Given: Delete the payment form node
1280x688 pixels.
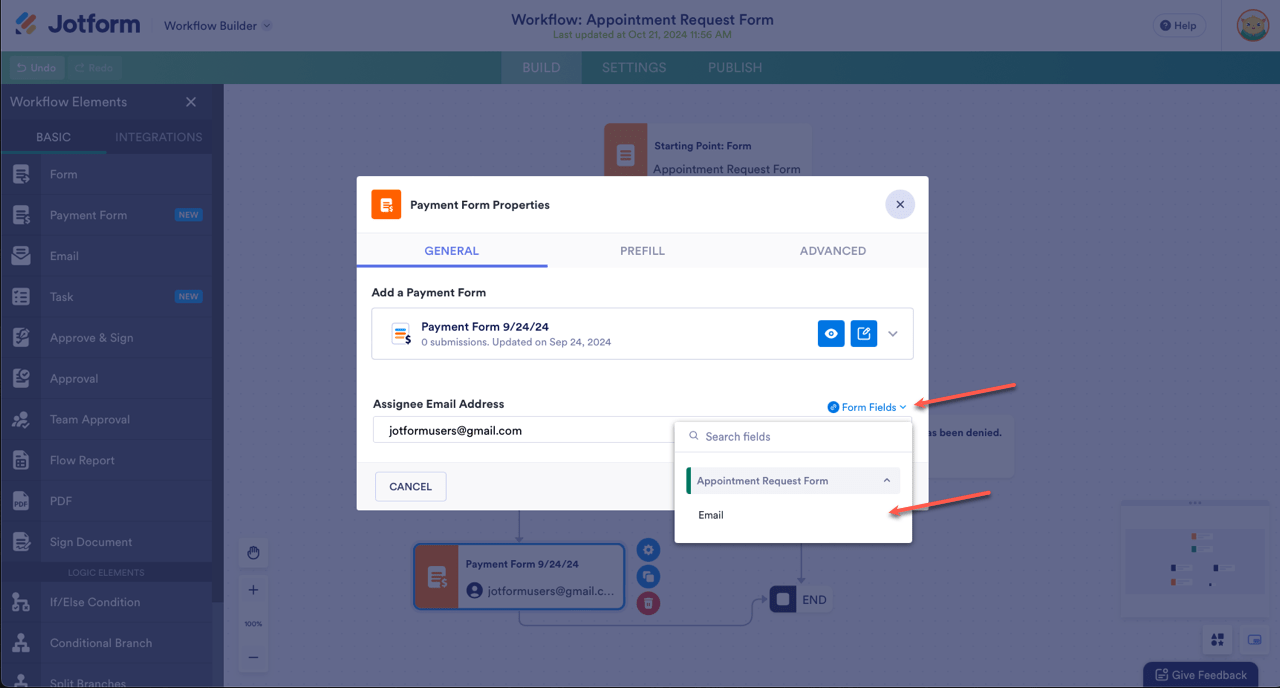Looking at the screenshot, I should (649, 602).
